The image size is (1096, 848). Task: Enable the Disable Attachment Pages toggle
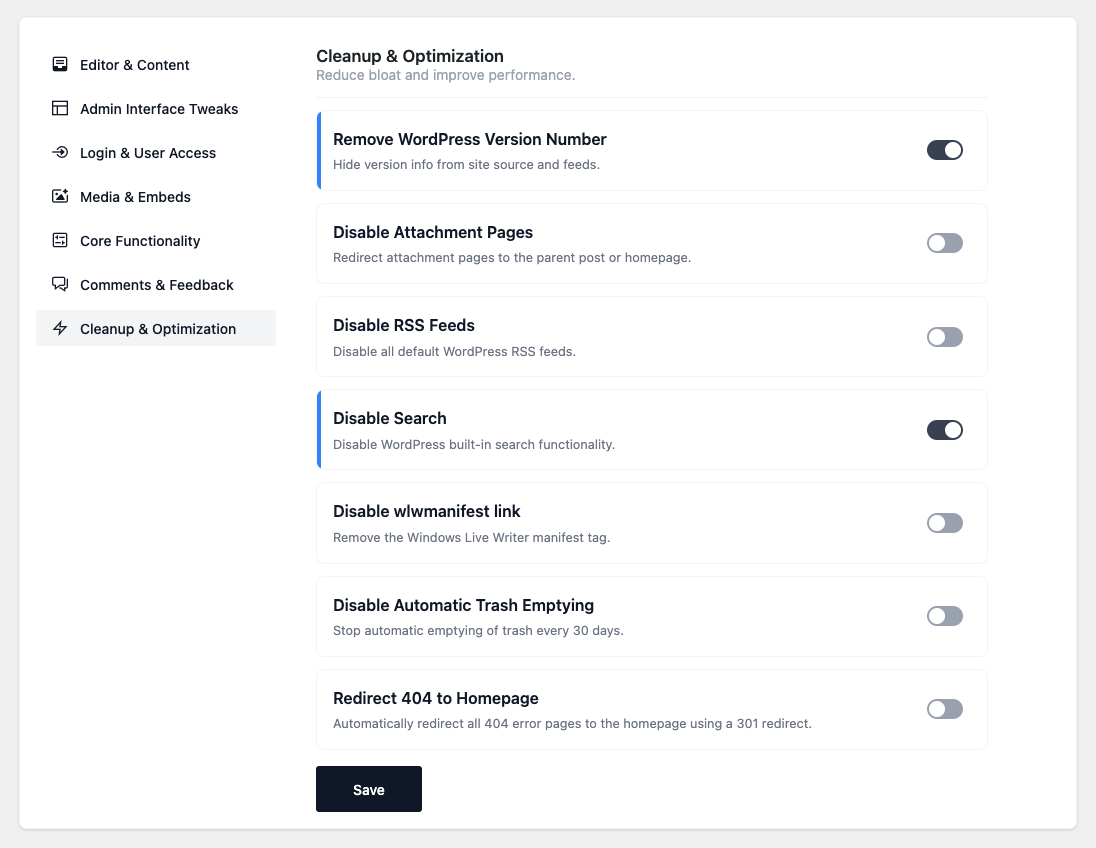pos(944,243)
